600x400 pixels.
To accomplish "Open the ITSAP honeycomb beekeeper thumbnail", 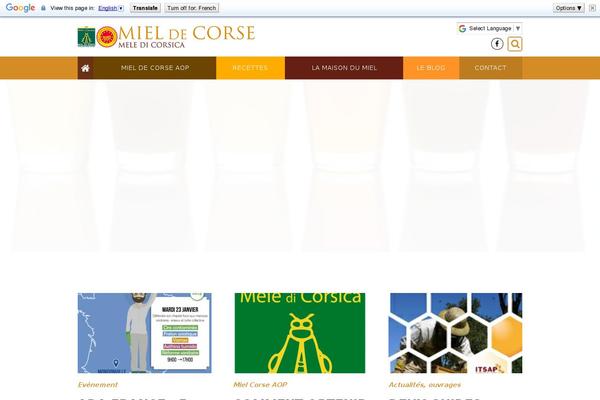I will (x=455, y=333).
